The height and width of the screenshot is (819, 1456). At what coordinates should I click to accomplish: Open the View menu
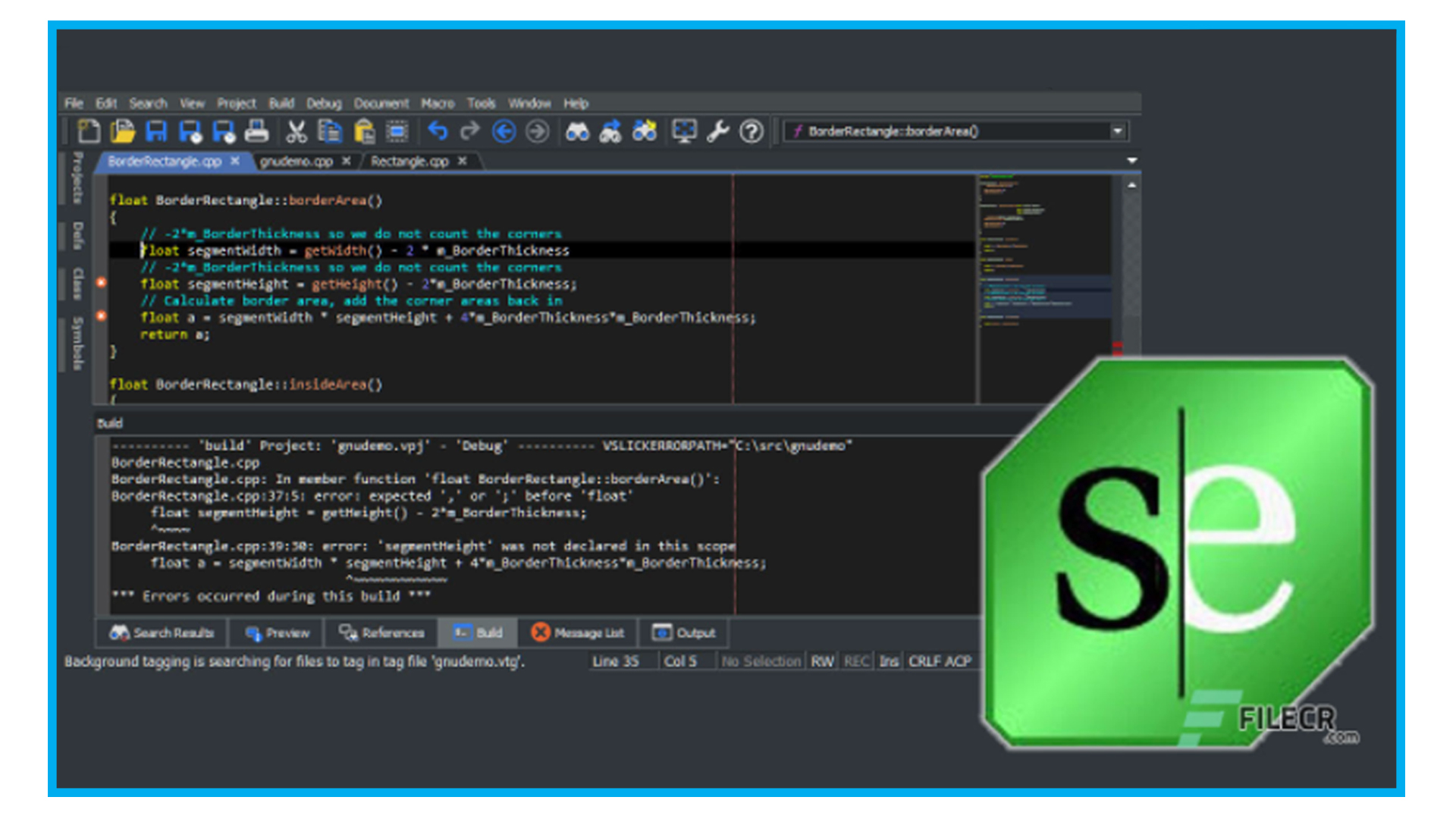click(192, 103)
